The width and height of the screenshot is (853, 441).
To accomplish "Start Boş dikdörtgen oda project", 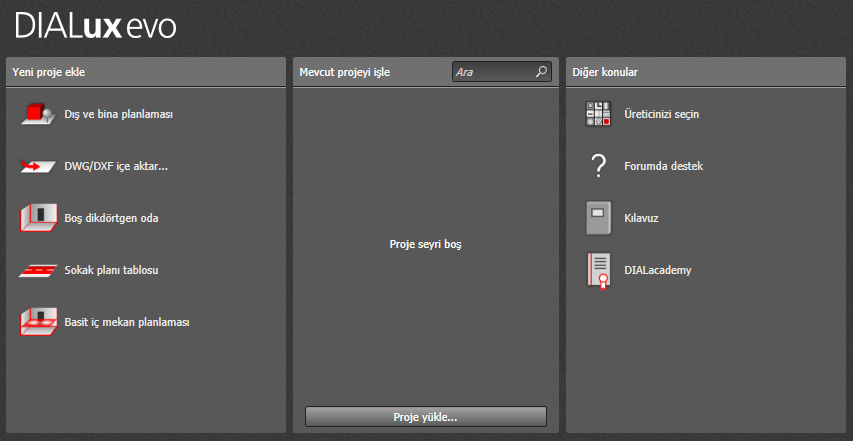I will pos(111,218).
